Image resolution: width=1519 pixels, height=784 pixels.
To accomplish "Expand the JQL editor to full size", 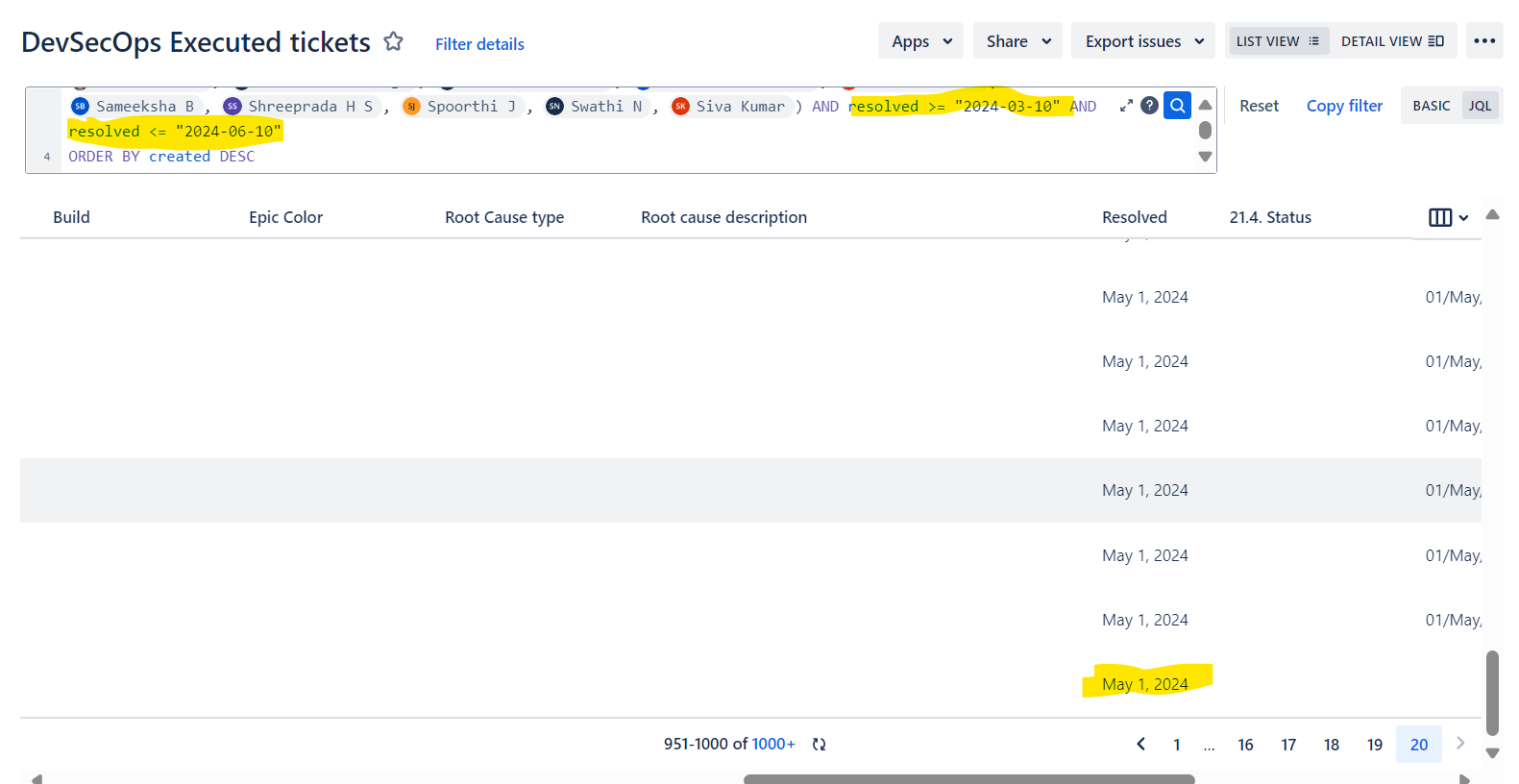I will point(1126,106).
